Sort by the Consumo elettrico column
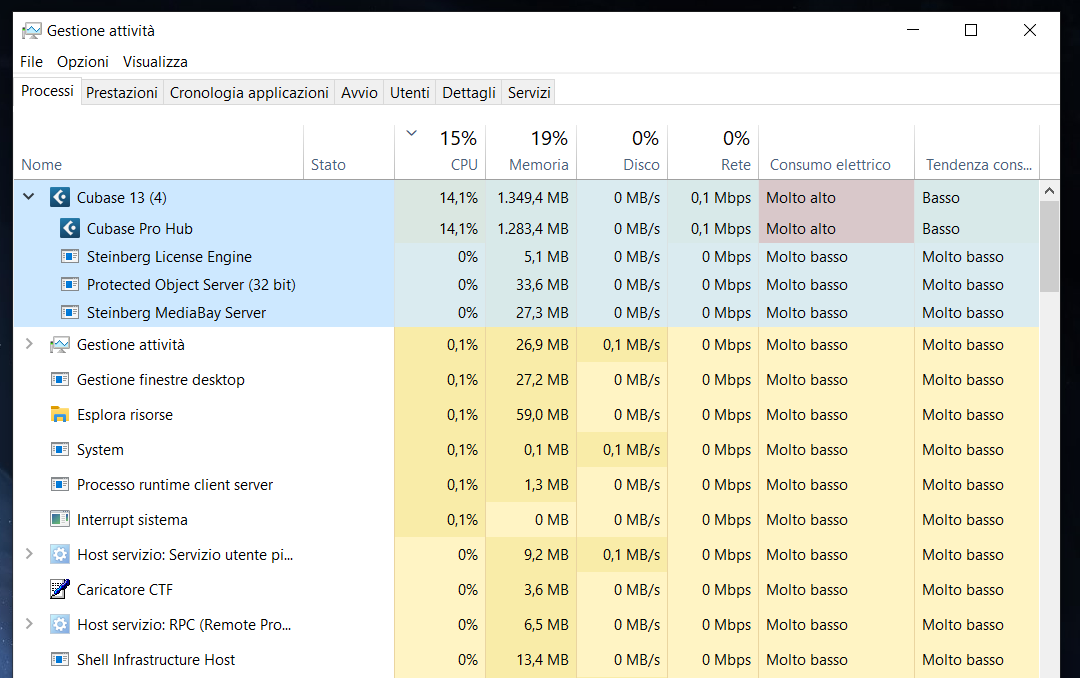Image resolution: width=1080 pixels, height=678 pixels. coord(830,165)
